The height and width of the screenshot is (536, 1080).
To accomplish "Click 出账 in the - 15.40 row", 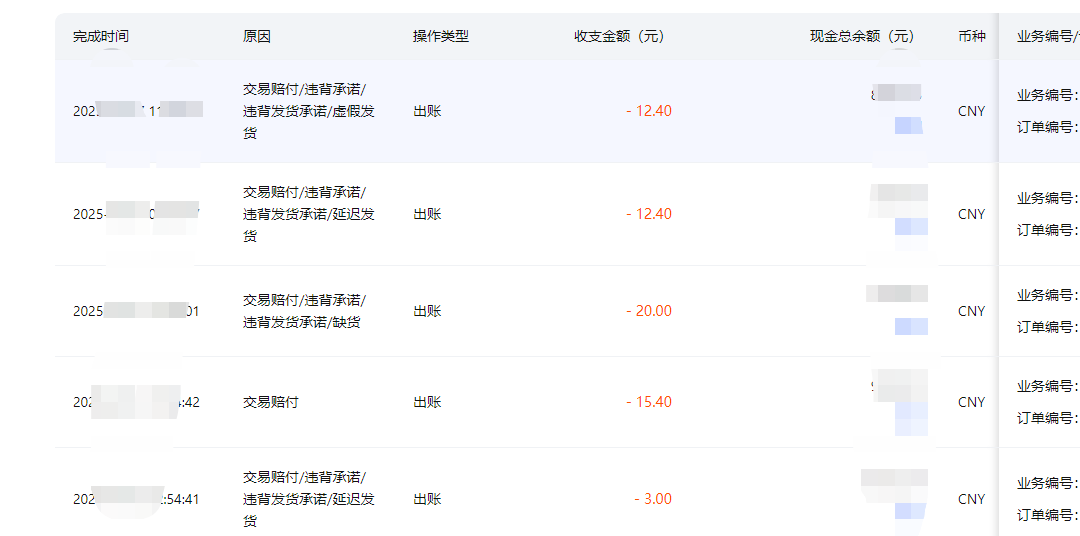I will pos(427,402).
